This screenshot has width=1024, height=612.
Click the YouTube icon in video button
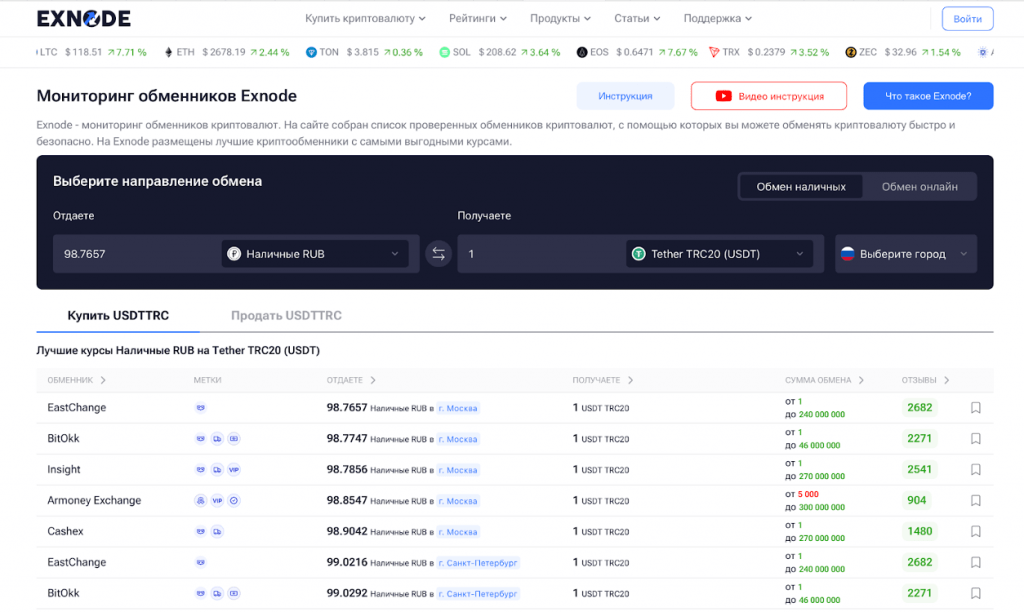[x=723, y=96]
